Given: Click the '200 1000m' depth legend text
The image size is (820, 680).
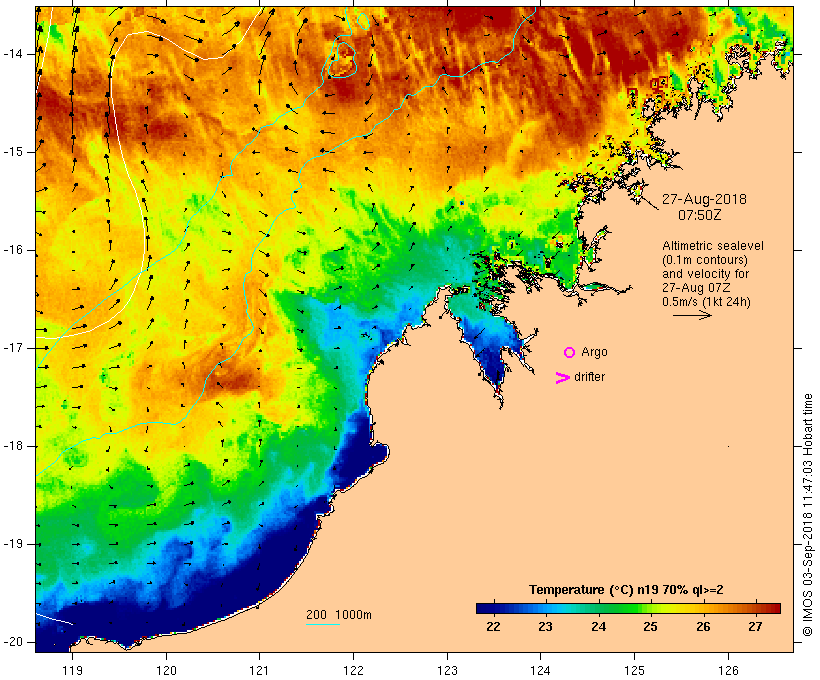Looking at the screenshot, I should coord(339,615).
